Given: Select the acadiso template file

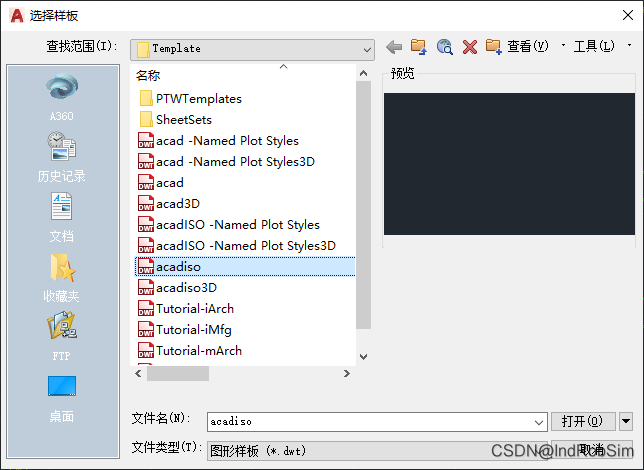Looking at the screenshot, I should click(x=245, y=267).
